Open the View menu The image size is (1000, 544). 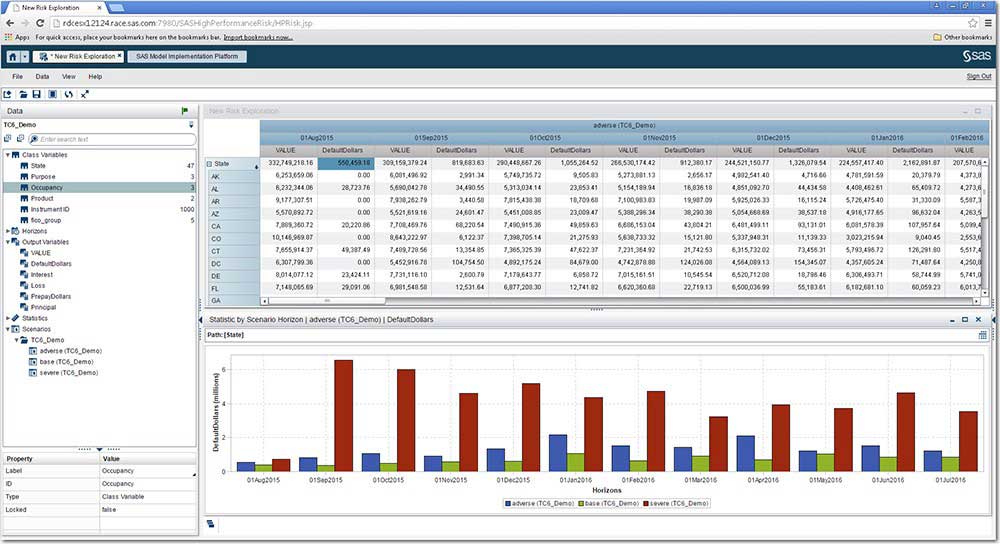69,77
